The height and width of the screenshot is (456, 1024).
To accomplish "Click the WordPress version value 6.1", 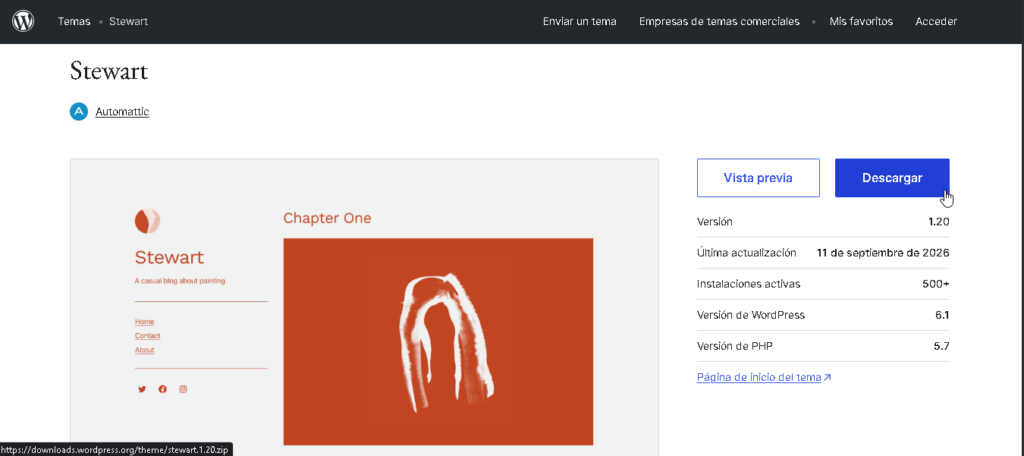I will click(942, 315).
